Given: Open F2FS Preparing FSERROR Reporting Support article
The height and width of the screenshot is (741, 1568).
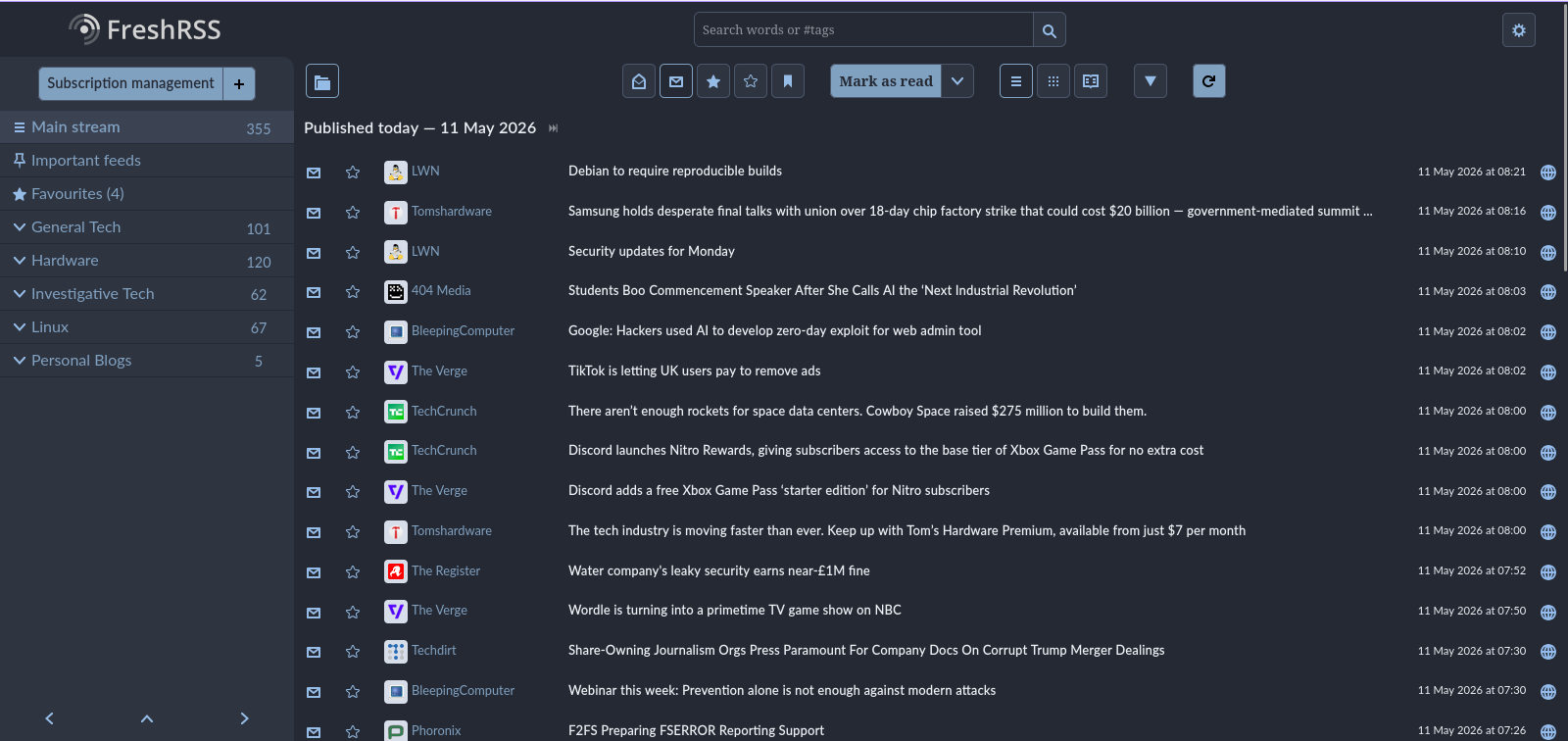Looking at the screenshot, I should coord(696,731).
